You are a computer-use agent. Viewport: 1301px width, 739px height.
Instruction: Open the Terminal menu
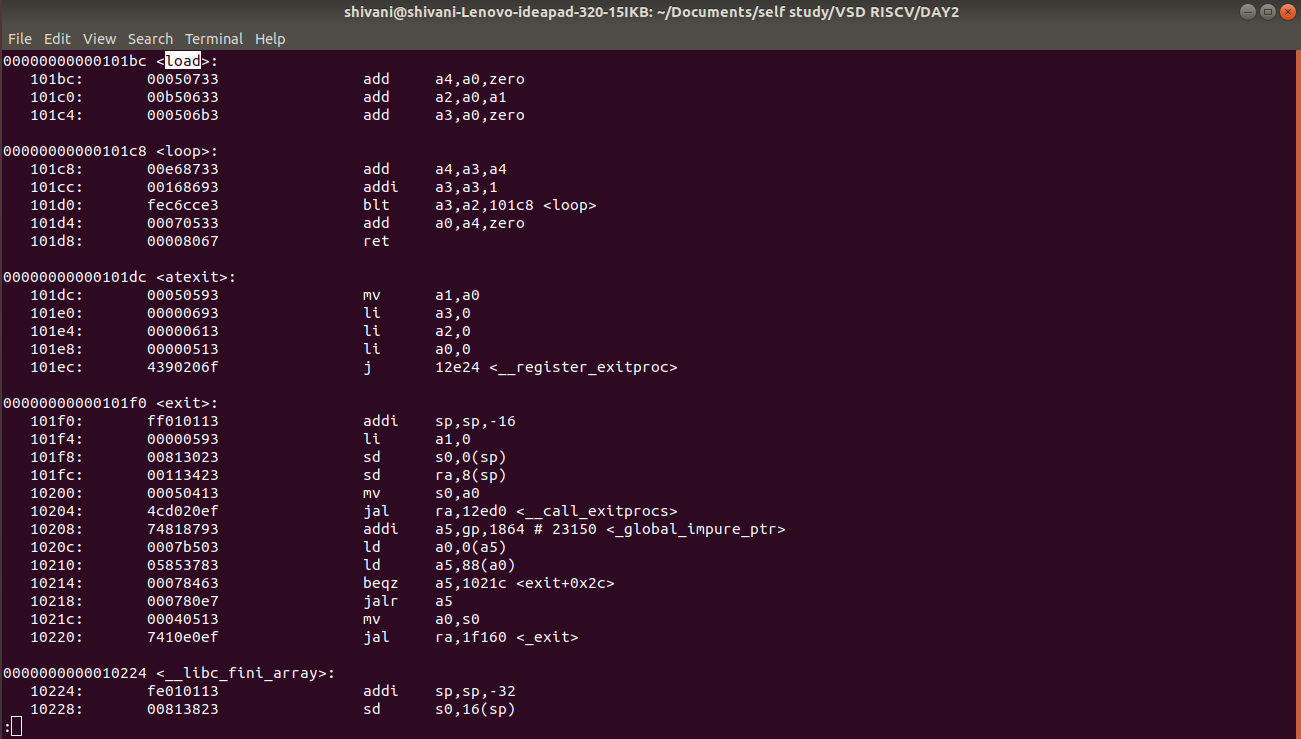click(214, 39)
